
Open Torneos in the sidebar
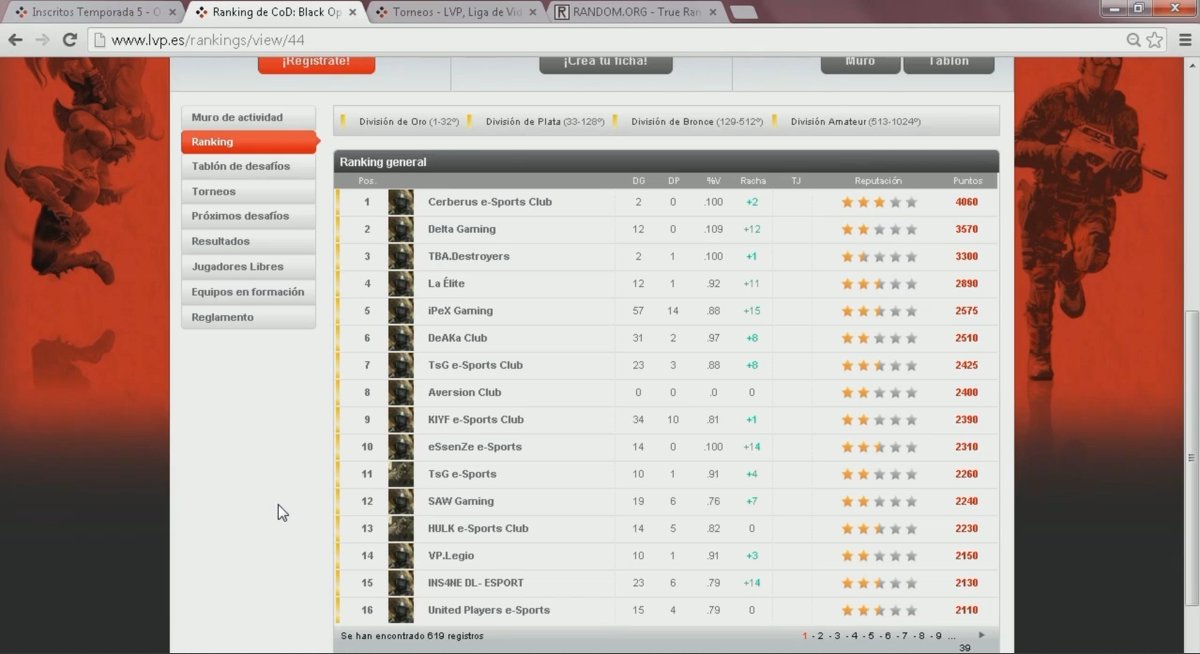coord(248,191)
